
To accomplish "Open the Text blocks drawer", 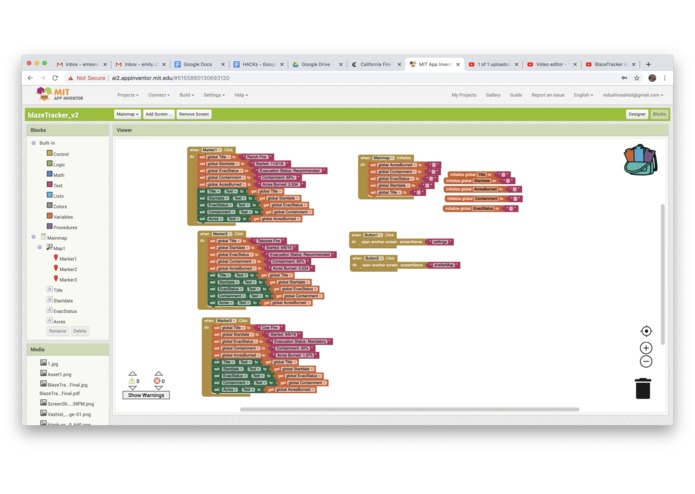I will (55, 185).
